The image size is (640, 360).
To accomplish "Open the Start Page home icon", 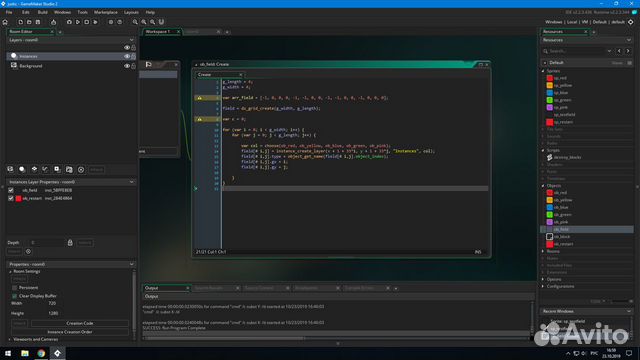I will pos(5,22).
